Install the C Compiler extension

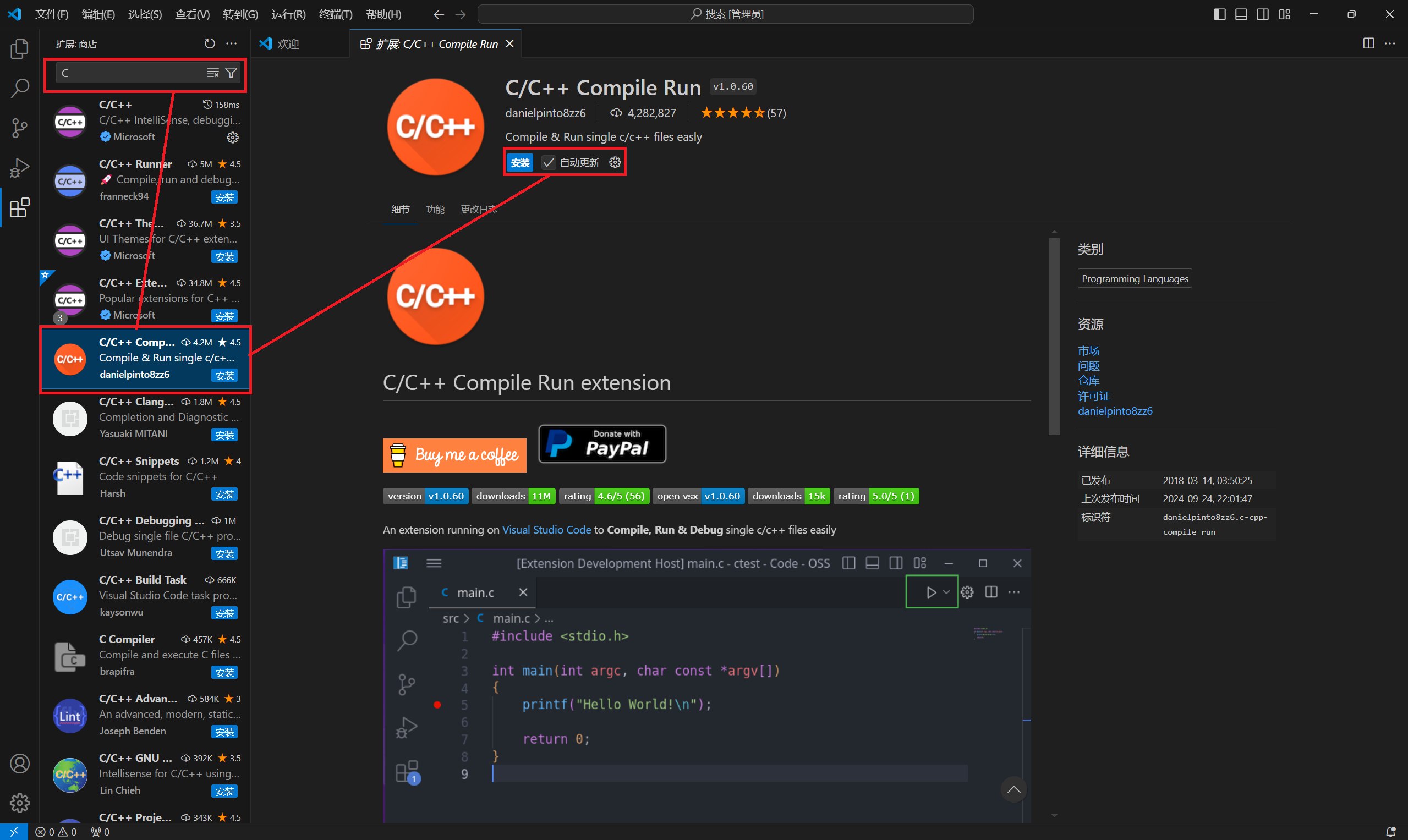(224, 672)
